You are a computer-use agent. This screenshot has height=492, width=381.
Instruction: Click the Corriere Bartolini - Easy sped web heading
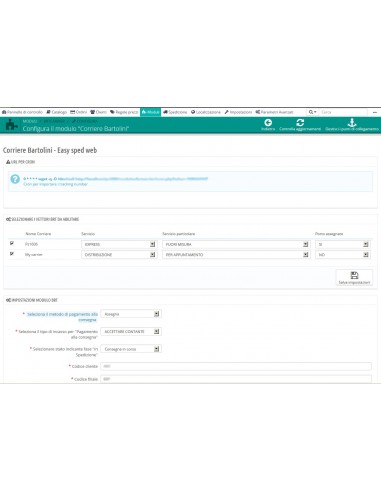click(50, 150)
